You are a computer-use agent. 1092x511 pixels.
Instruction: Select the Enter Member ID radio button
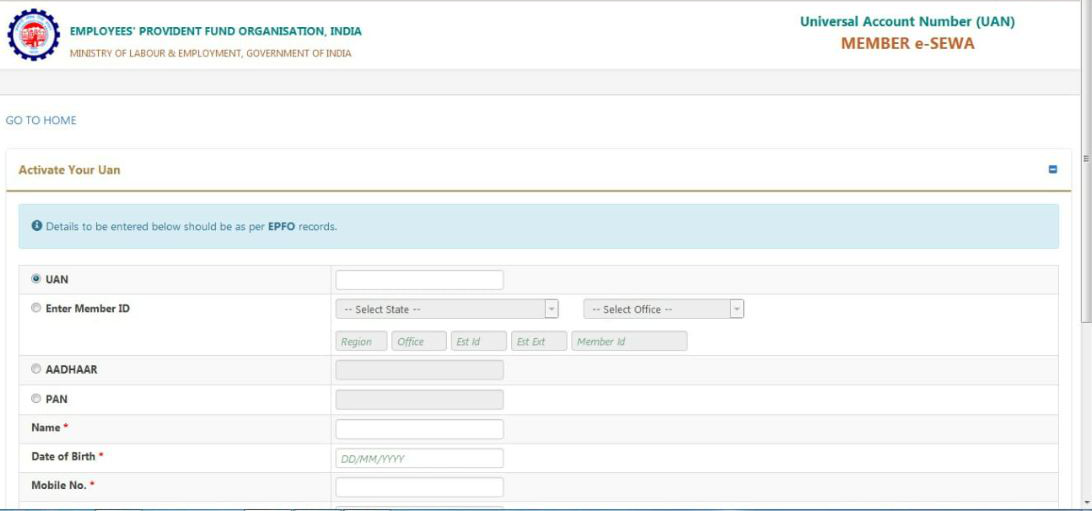pos(37,309)
